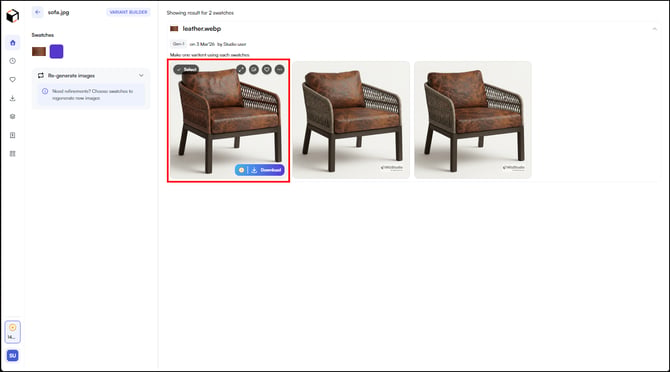Click the 'by Studio user' text

(x=232, y=44)
